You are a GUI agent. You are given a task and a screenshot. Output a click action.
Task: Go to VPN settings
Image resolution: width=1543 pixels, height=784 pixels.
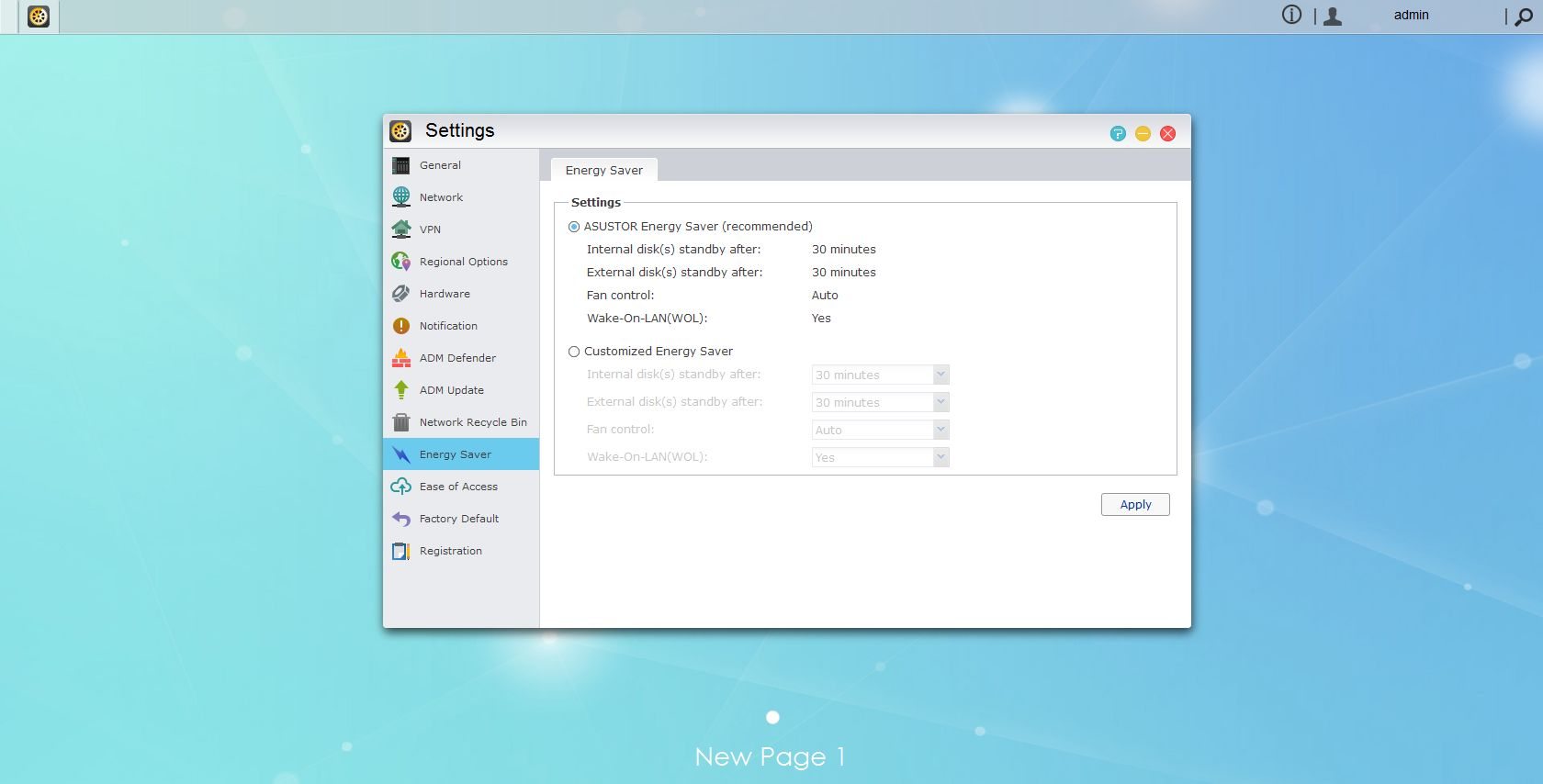[461, 230]
